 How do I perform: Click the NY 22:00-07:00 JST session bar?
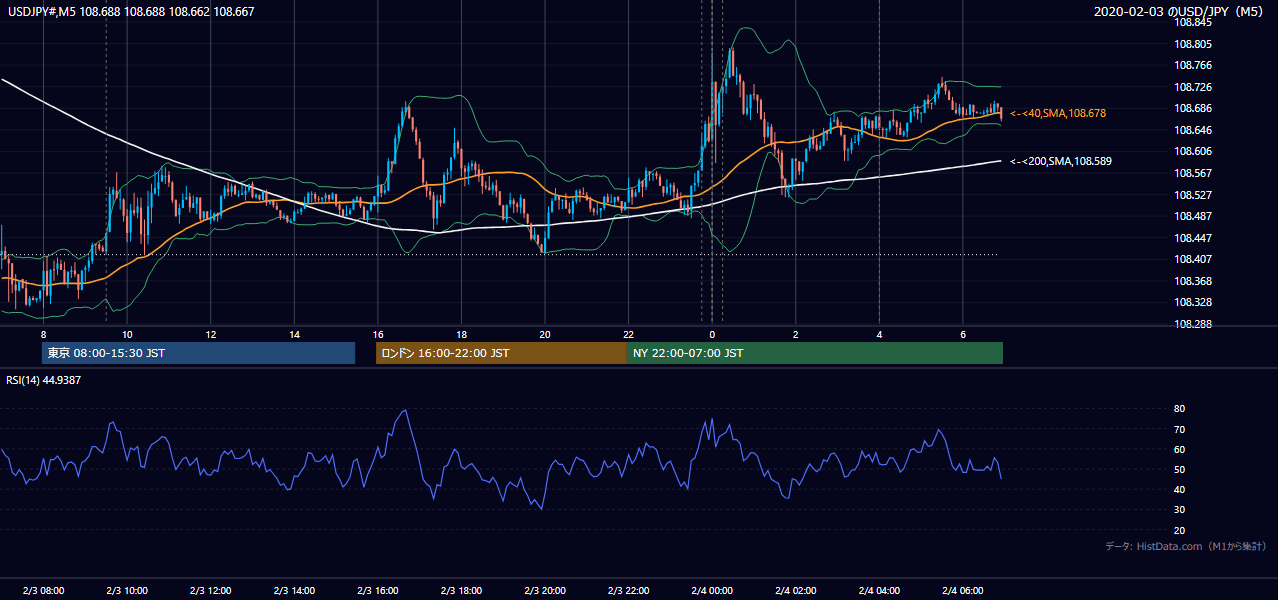click(x=815, y=353)
